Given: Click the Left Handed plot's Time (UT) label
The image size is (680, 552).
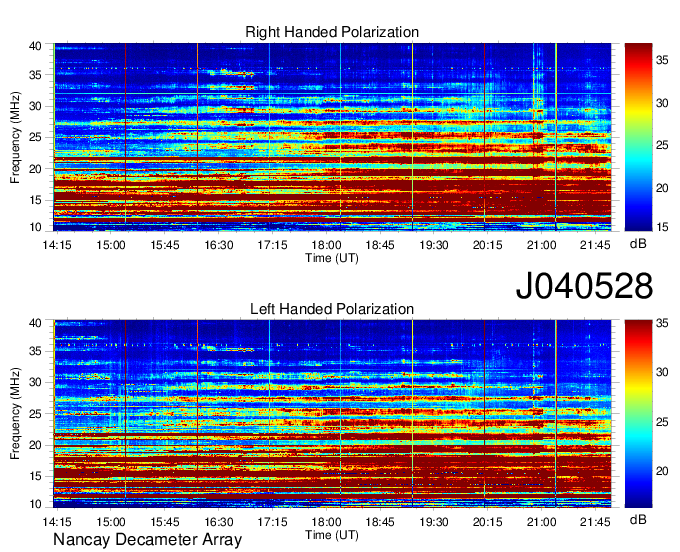Looking at the screenshot, I should (332, 535).
